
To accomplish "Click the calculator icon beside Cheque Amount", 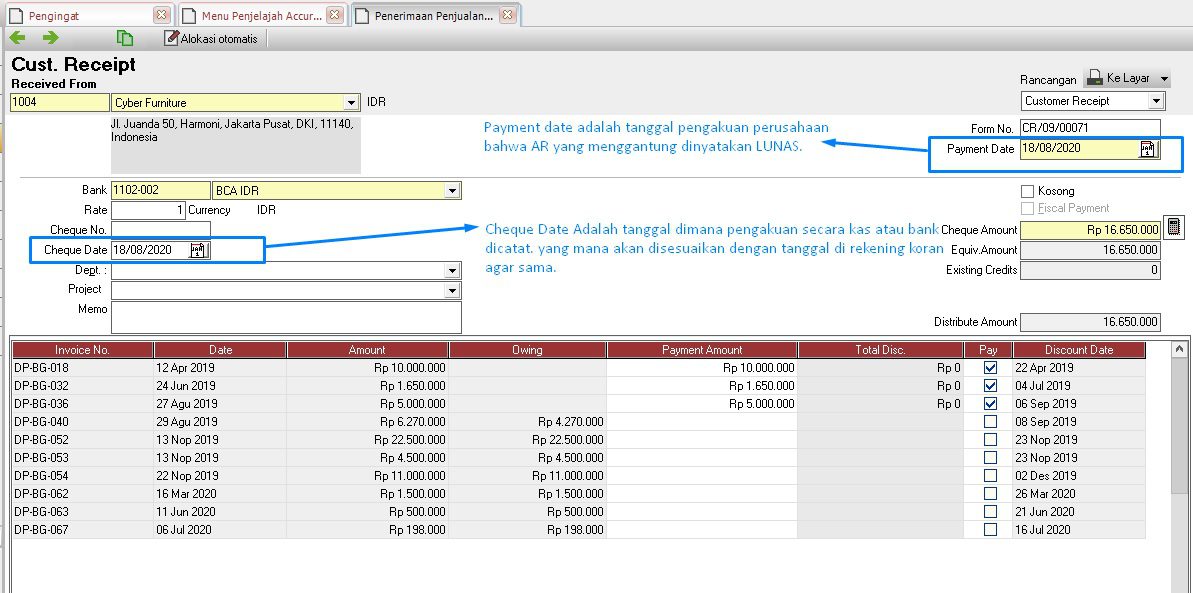I will click(1172, 229).
